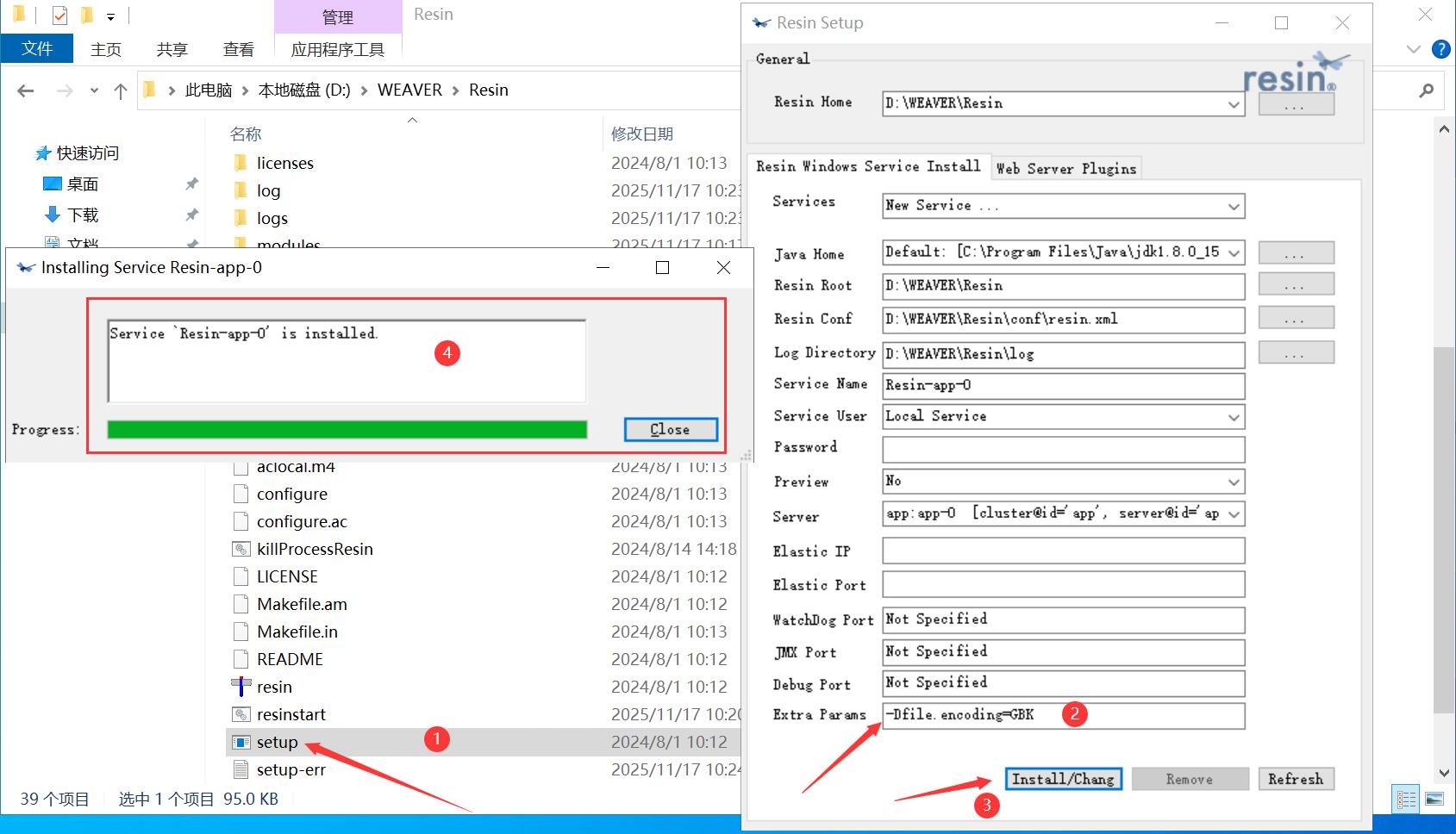Click the up directory arrow icon
The image size is (1456, 834).
tap(121, 90)
